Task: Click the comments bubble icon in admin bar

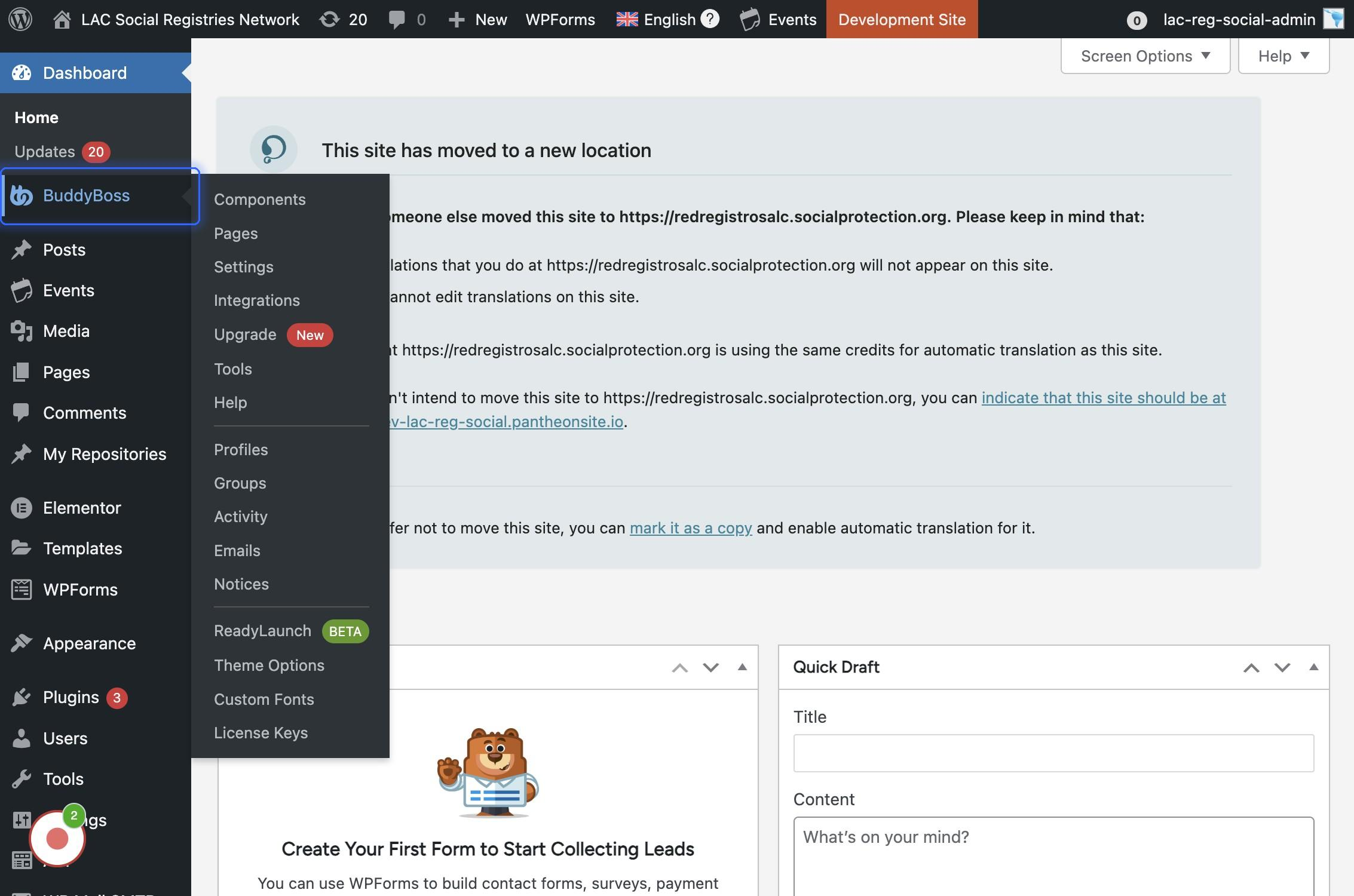Action: coord(397,19)
